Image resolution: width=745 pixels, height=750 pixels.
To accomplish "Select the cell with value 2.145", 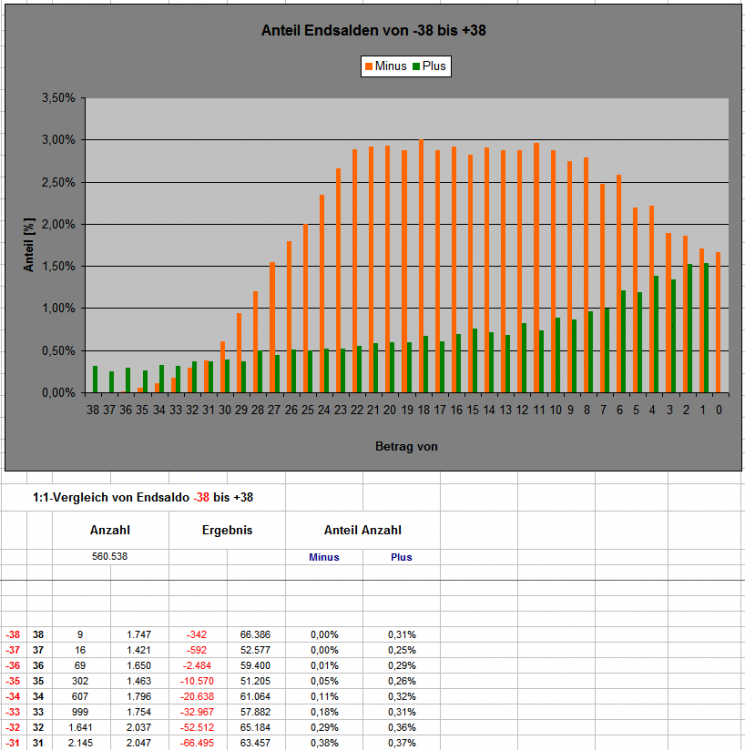I will pyautogui.click(x=81, y=743).
